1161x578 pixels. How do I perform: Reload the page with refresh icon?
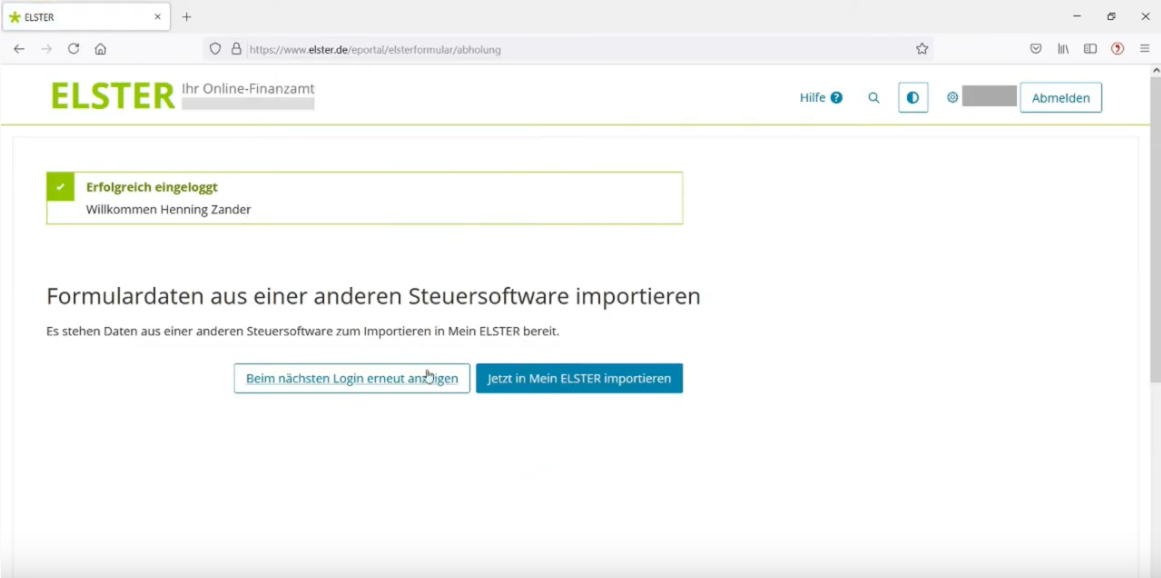click(x=73, y=49)
